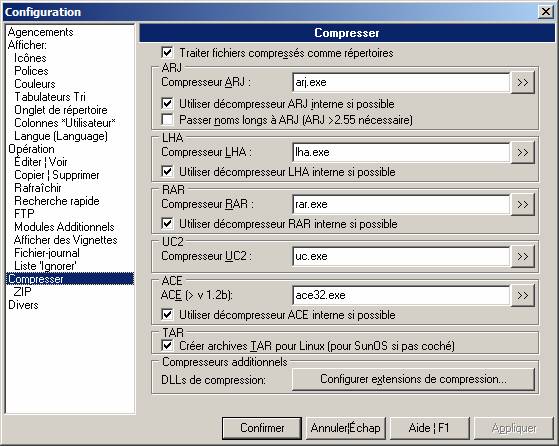
Task: Toggle Traiter fichiers compressés comme répertoires
Action: [167, 53]
